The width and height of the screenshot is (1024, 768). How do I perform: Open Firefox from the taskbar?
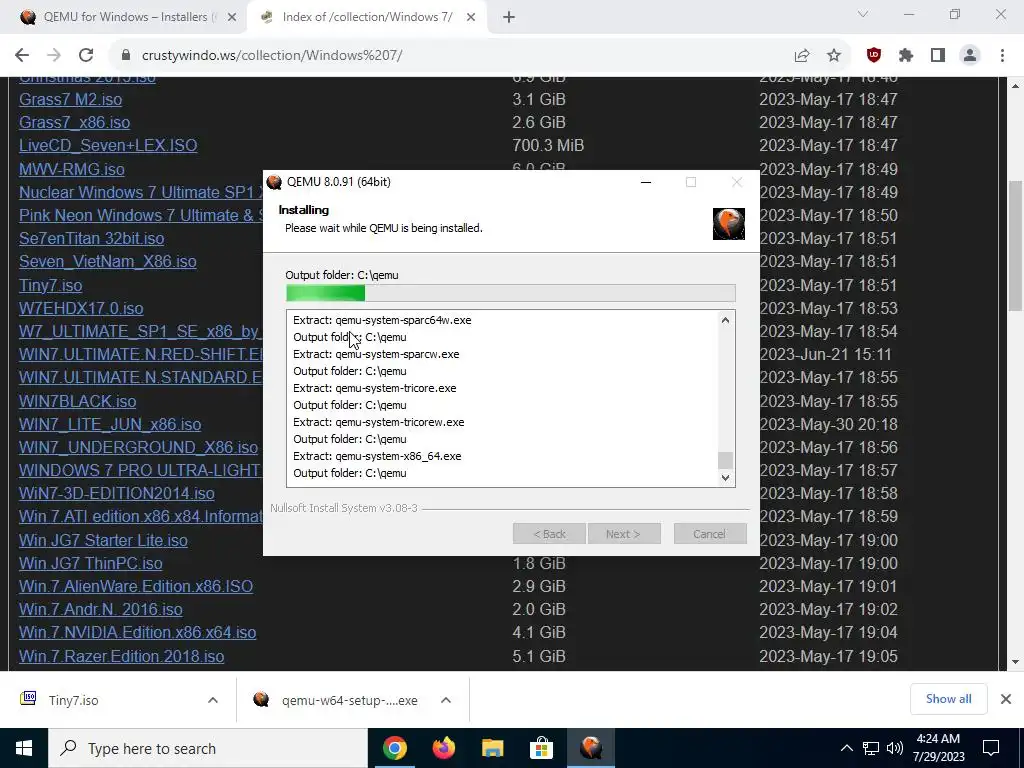coord(443,748)
